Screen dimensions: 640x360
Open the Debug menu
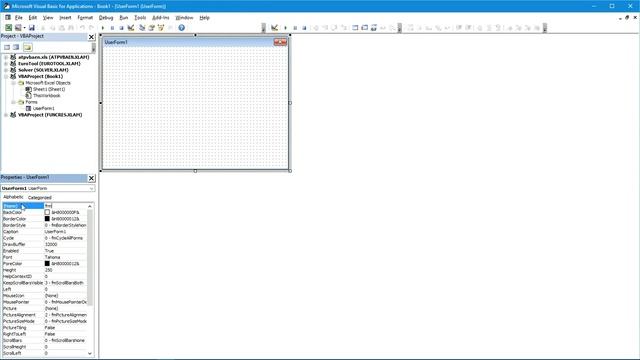106,18
